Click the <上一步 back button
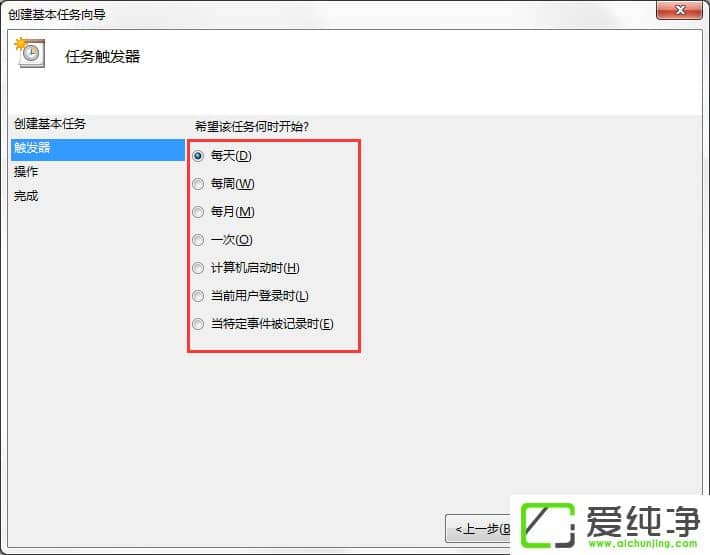 click(478, 528)
